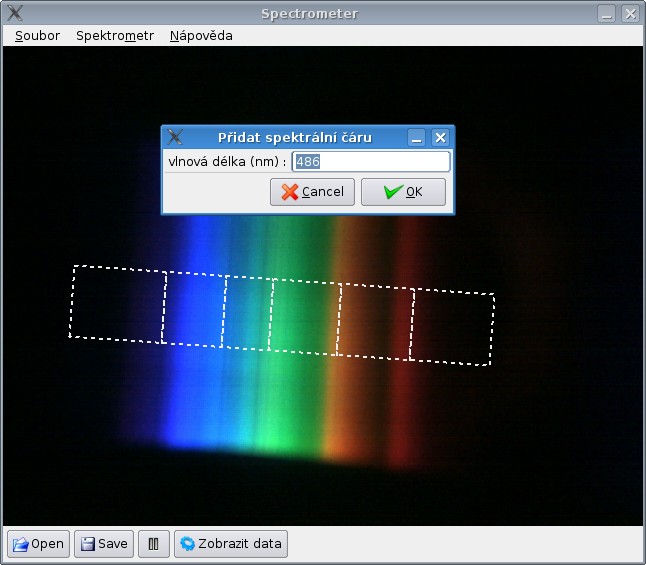
Task: Close the Přidat spektrální čáru dialog
Action: coord(440,137)
